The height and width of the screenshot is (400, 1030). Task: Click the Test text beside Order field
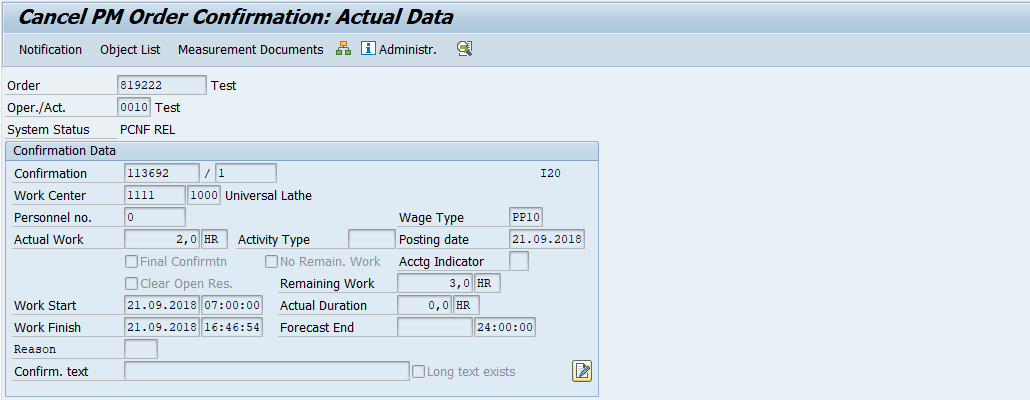point(223,85)
